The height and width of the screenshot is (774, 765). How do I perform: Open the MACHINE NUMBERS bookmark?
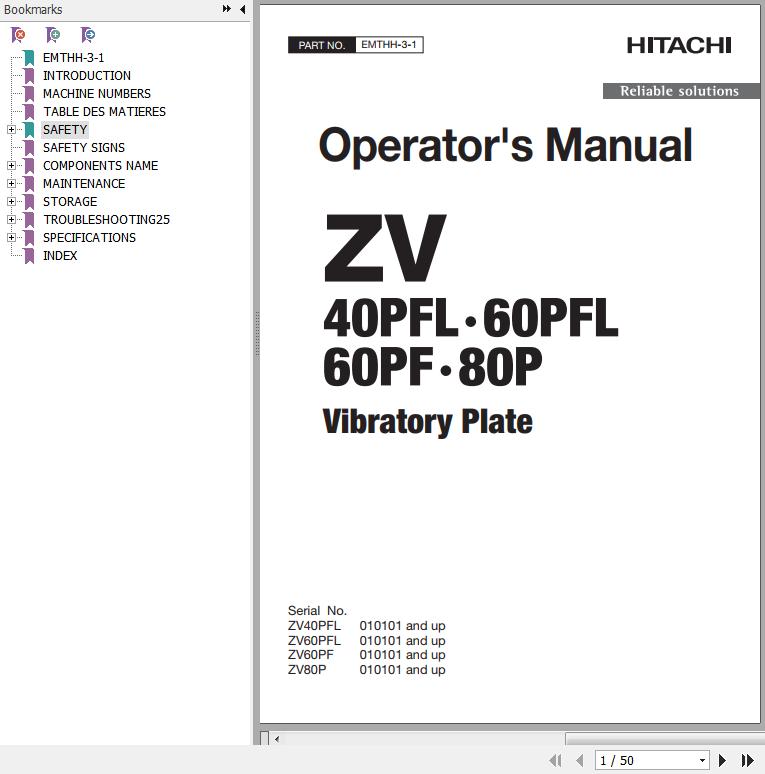97,94
